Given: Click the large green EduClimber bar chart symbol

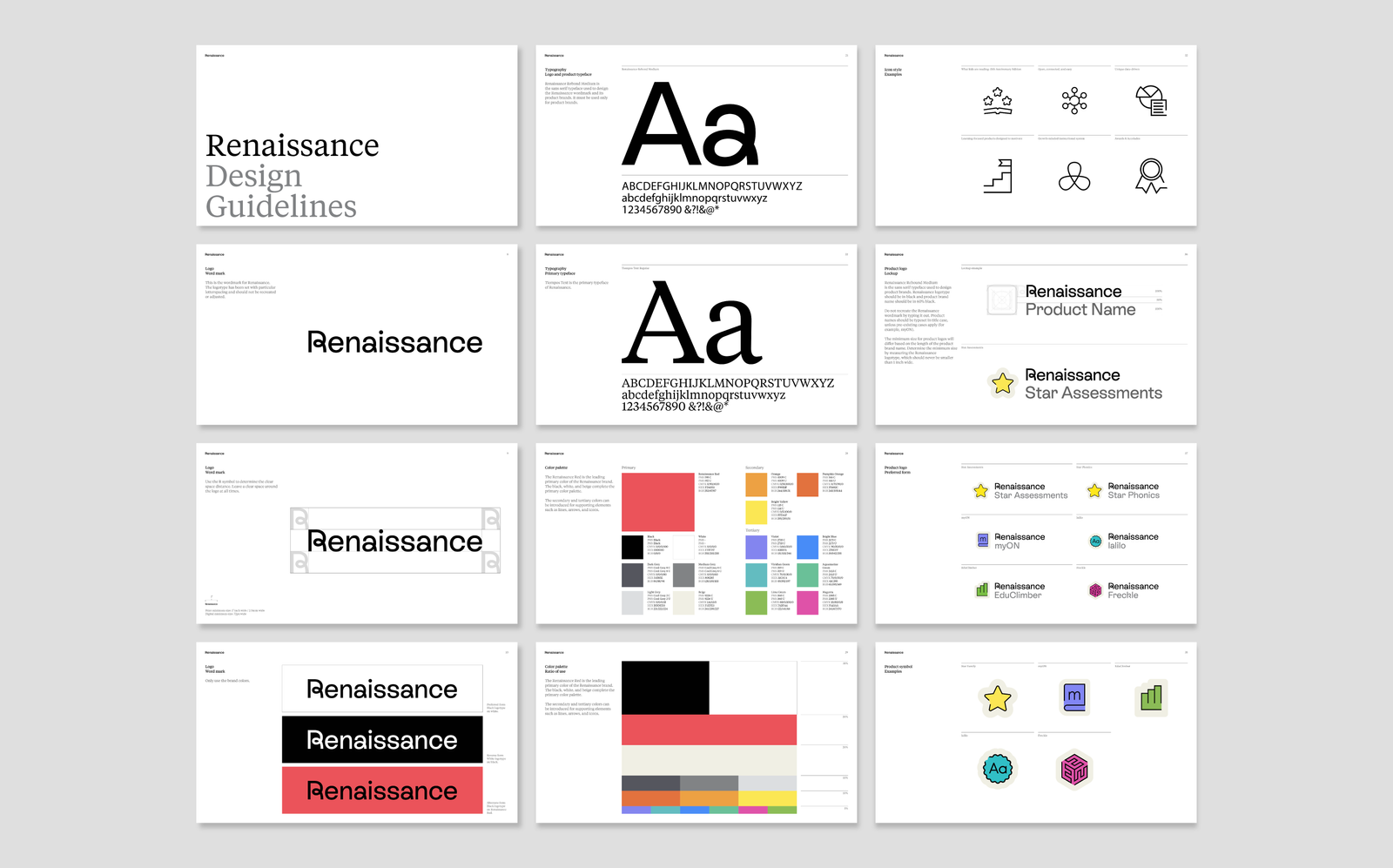Looking at the screenshot, I should [1151, 697].
